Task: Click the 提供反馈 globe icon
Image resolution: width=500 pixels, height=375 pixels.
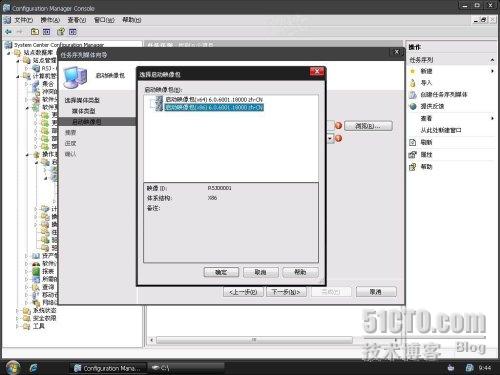Action: 413,106
